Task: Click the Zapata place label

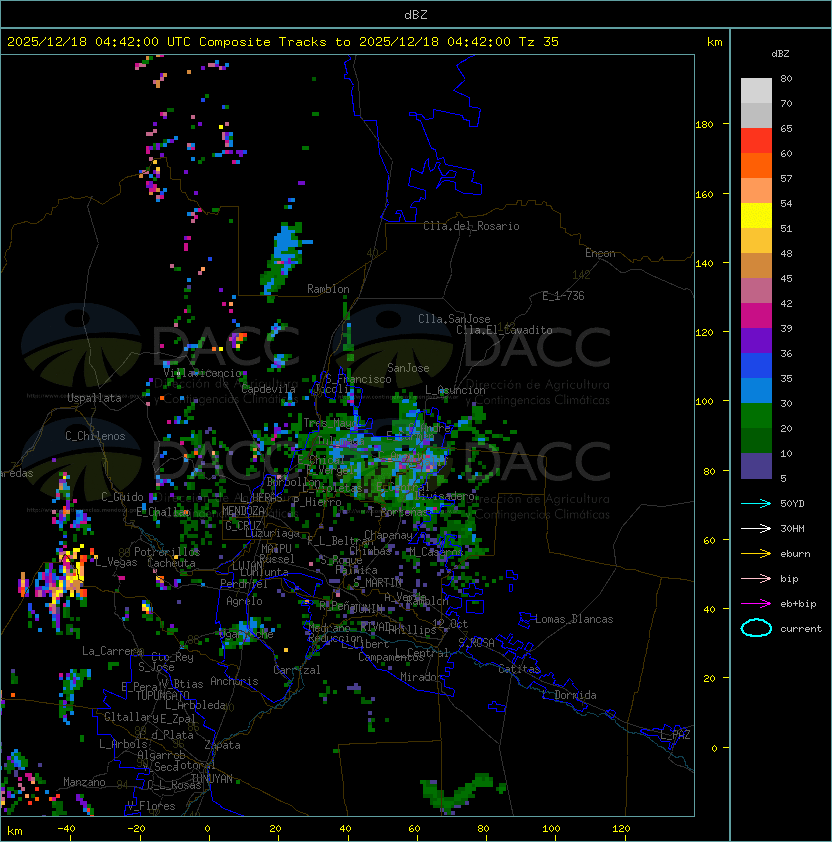Action: coord(222,745)
